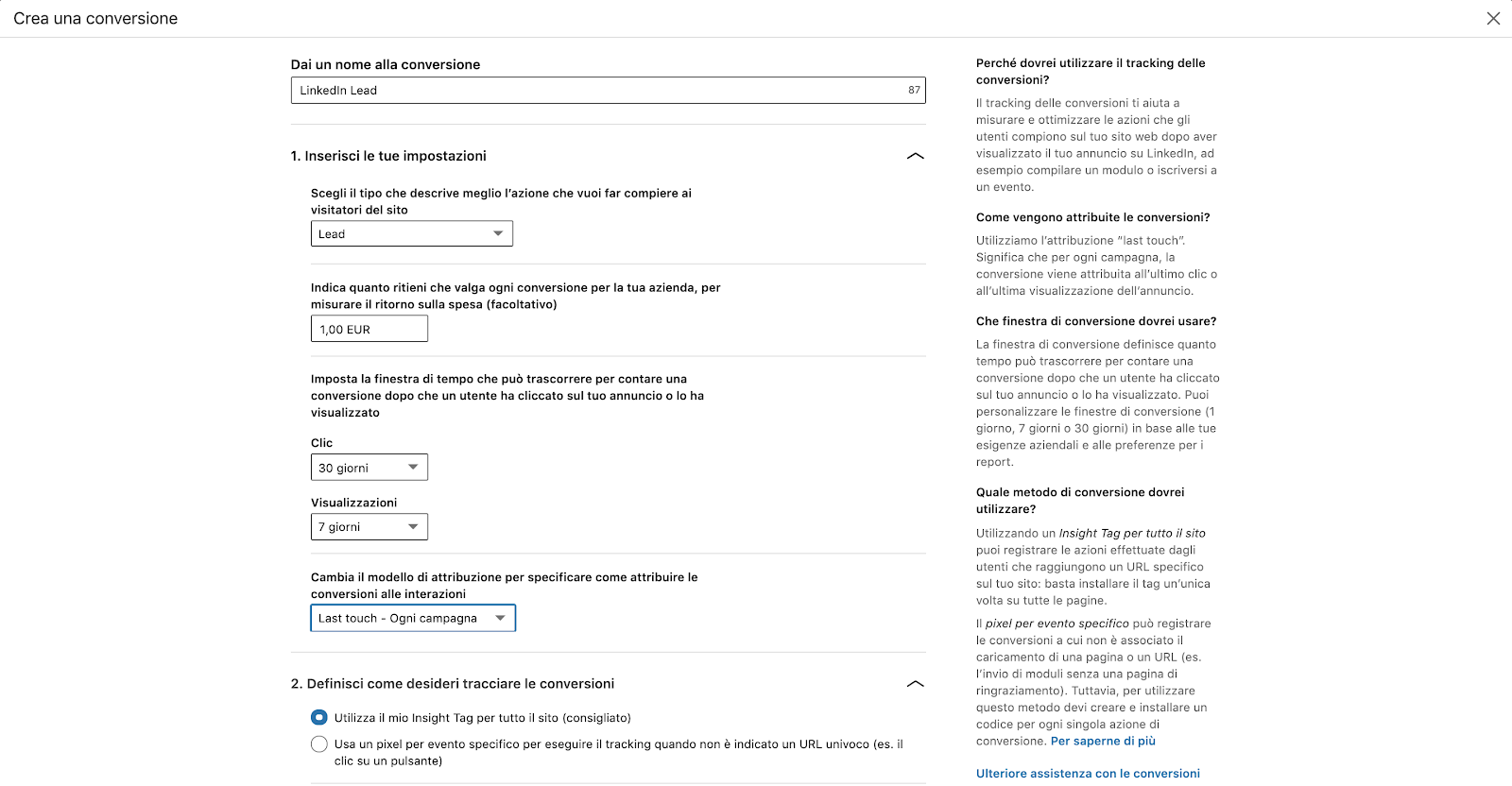Collapse section 1 Inserisci le tue impostazioni
This screenshot has height=786, width=1512.
pyautogui.click(x=915, y=156)
